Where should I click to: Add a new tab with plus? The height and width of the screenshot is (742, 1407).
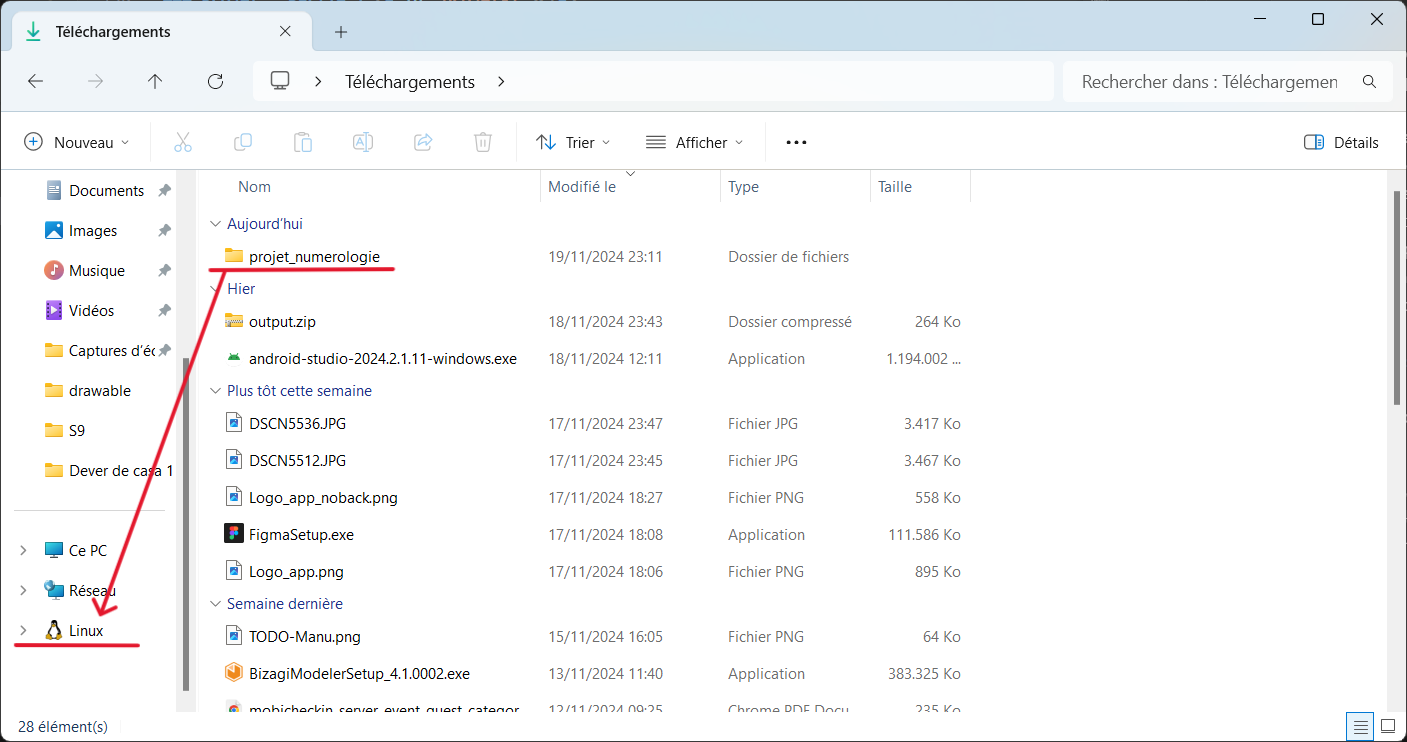[341, 32]
